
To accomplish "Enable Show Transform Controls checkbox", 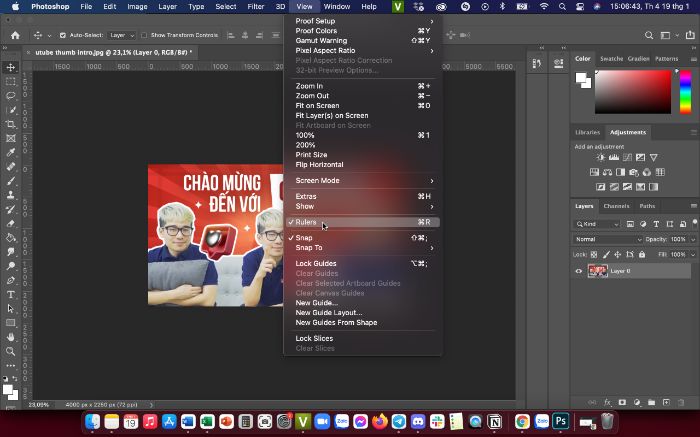I will coord(144,35).
